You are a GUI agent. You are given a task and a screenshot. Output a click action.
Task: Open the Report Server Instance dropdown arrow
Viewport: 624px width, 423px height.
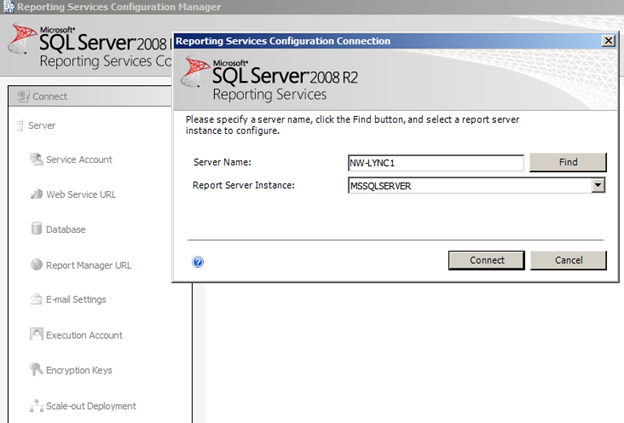(598, 185)
